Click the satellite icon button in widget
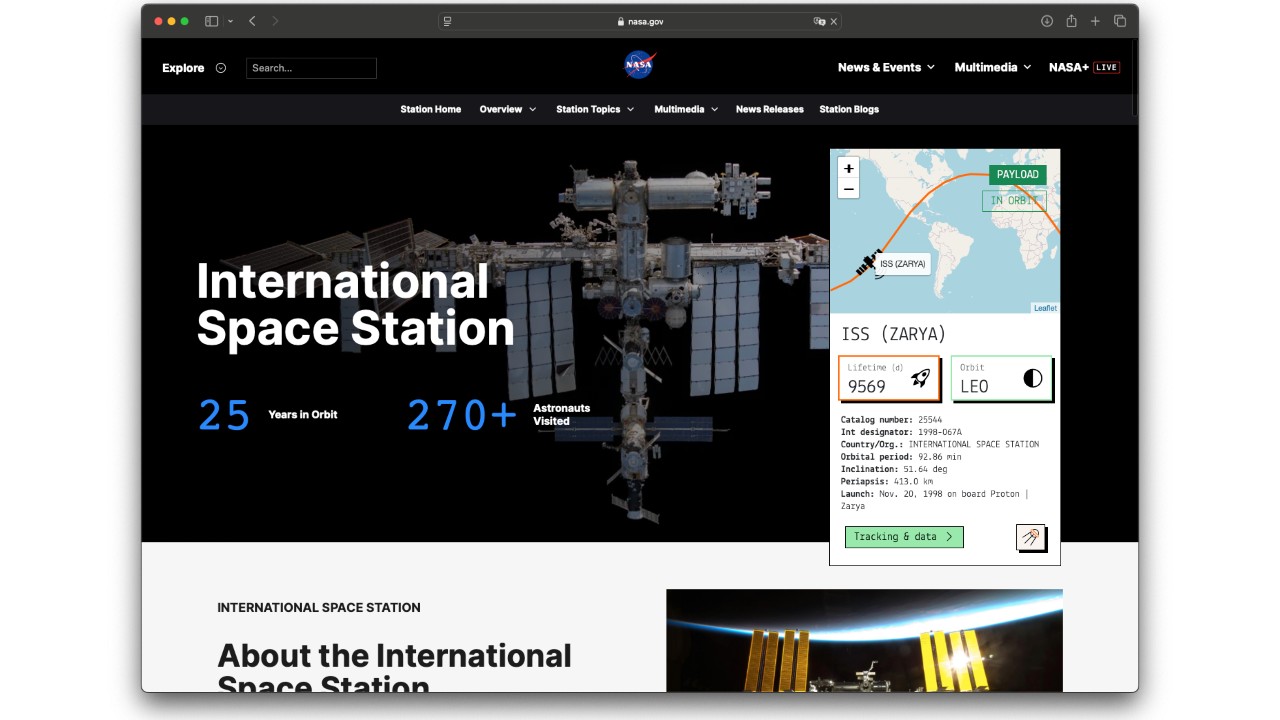The image size is (1280, 720). pos(1031,537)
